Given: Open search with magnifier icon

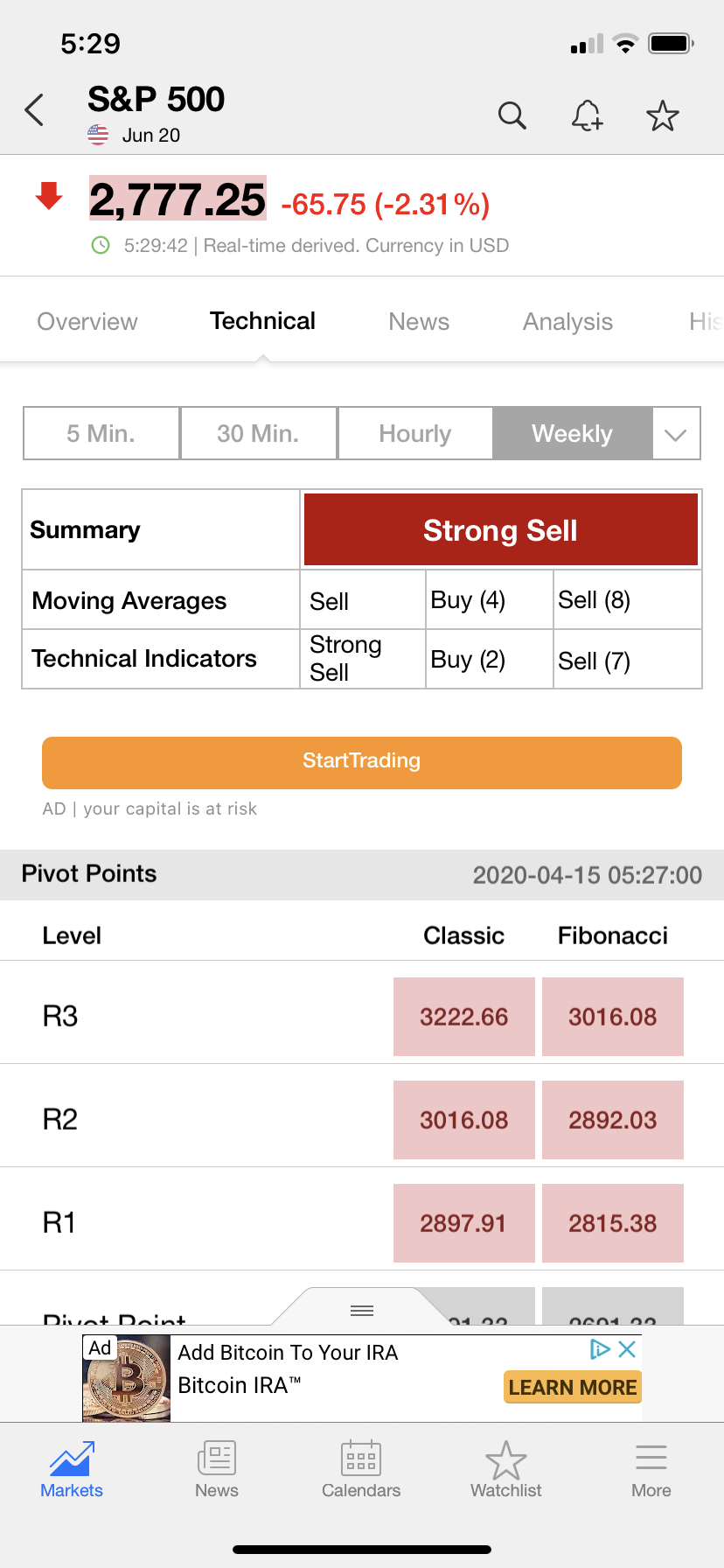Looking at the screenshot, I should [x=512, y=115].
